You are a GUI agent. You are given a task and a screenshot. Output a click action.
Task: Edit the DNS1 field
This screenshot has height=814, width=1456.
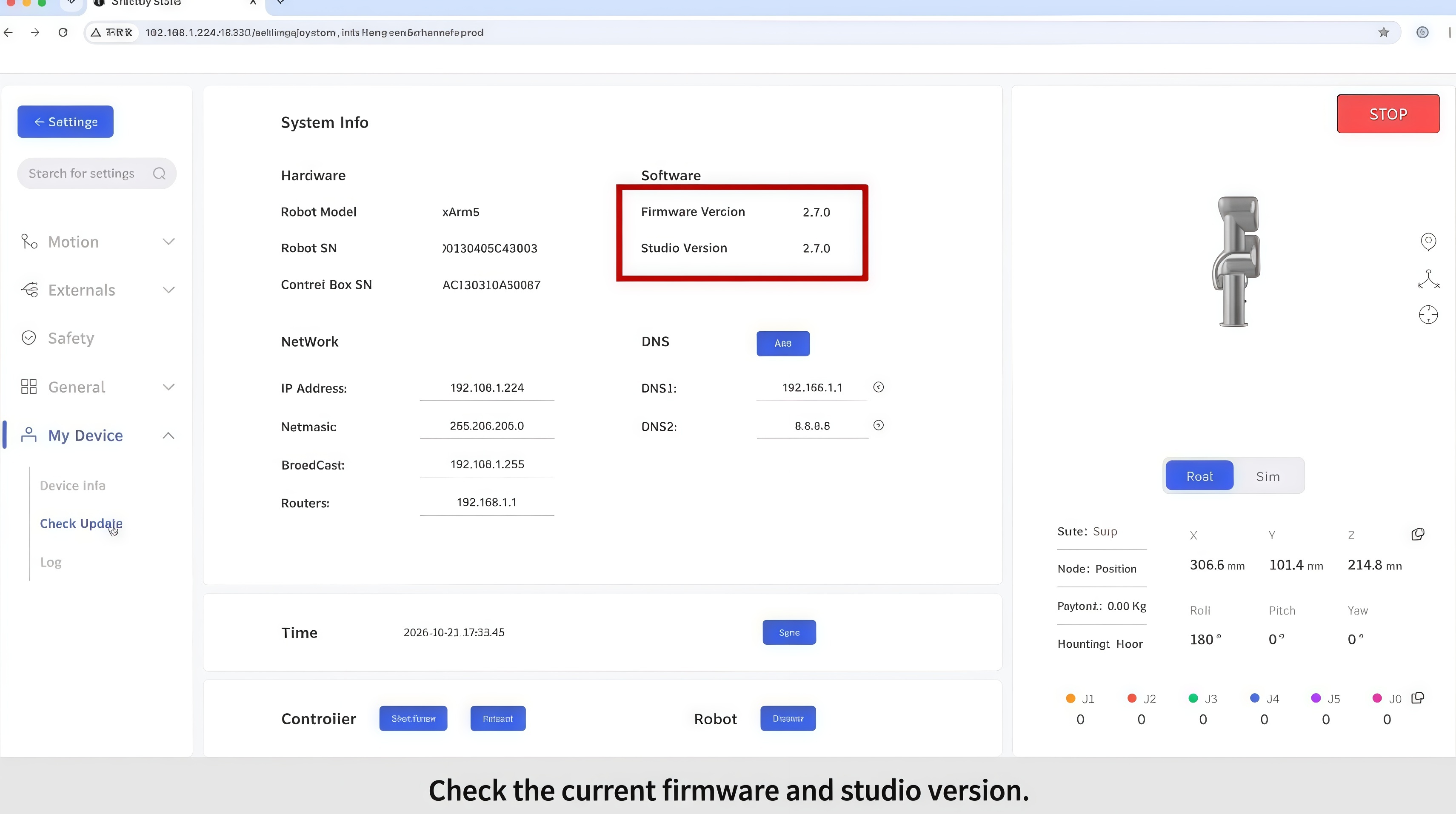tap(812, 388)
